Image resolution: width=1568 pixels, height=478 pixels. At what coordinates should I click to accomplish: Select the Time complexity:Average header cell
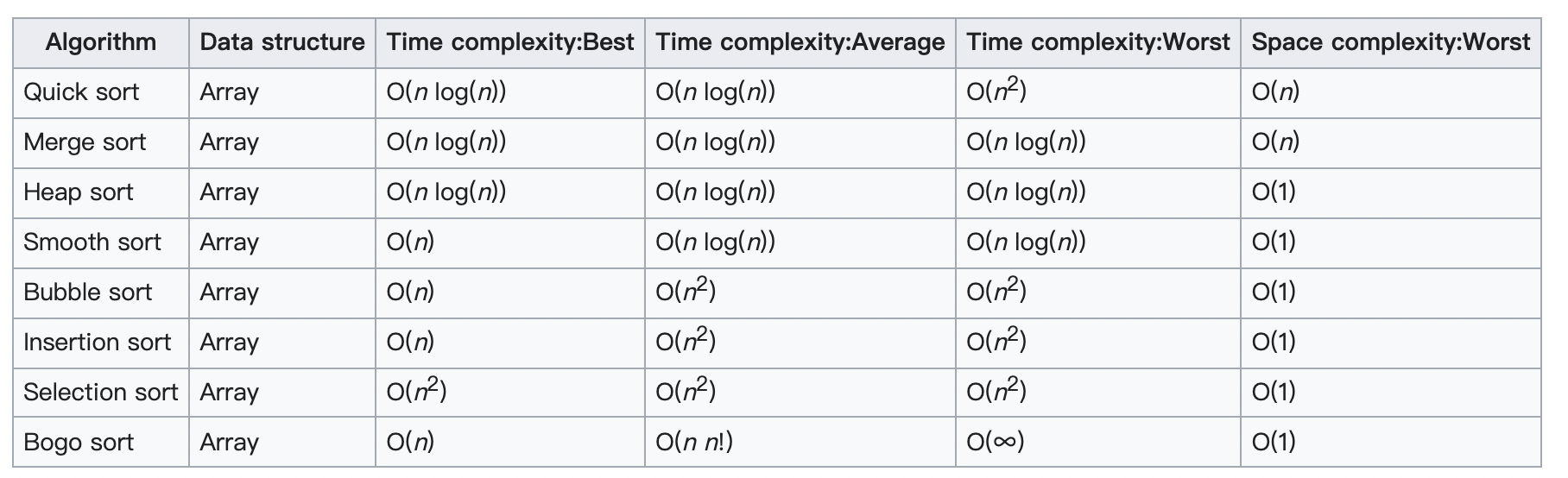pyautogui.click(x=800, y=42)
